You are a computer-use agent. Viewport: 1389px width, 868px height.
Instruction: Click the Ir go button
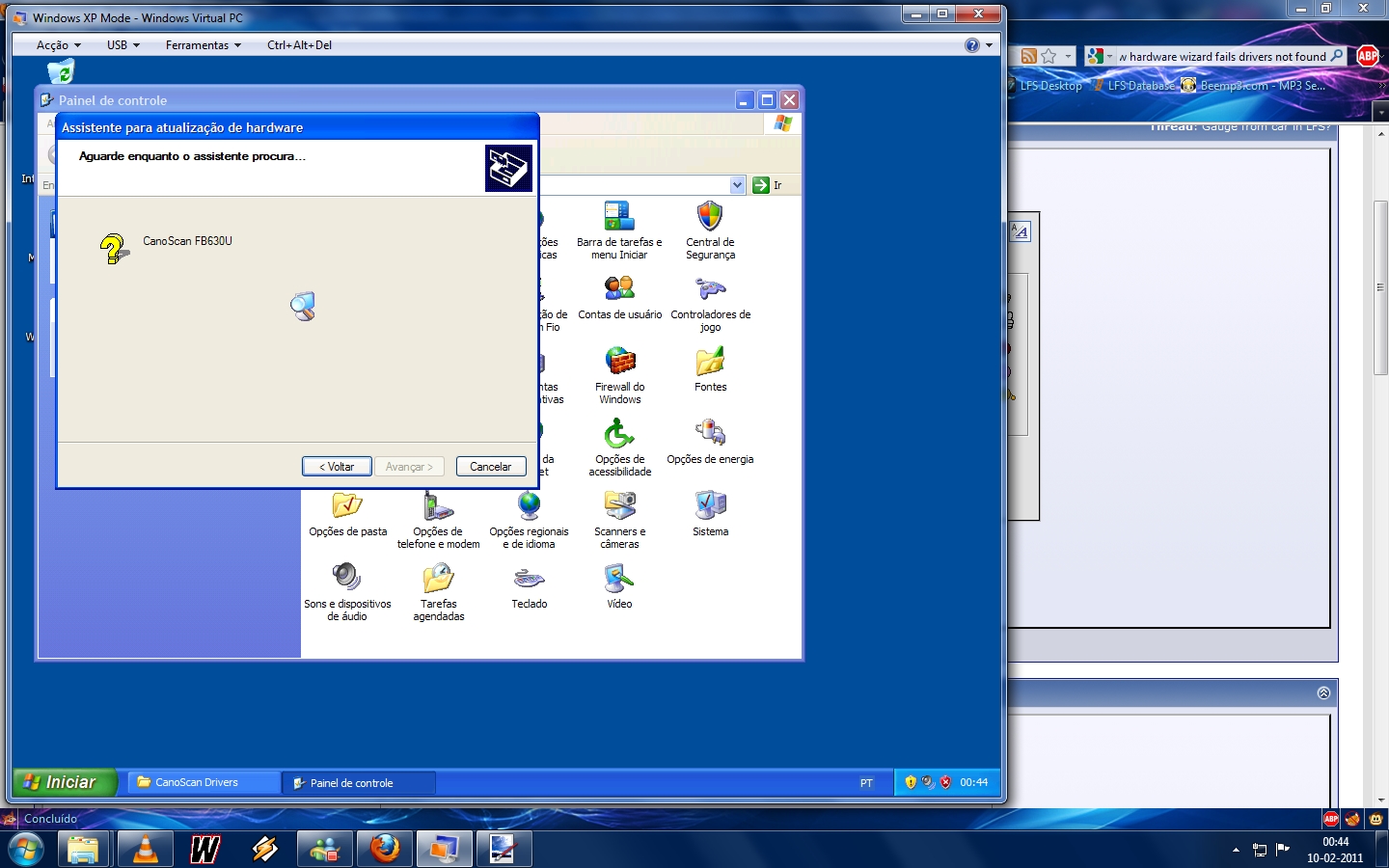768,185
